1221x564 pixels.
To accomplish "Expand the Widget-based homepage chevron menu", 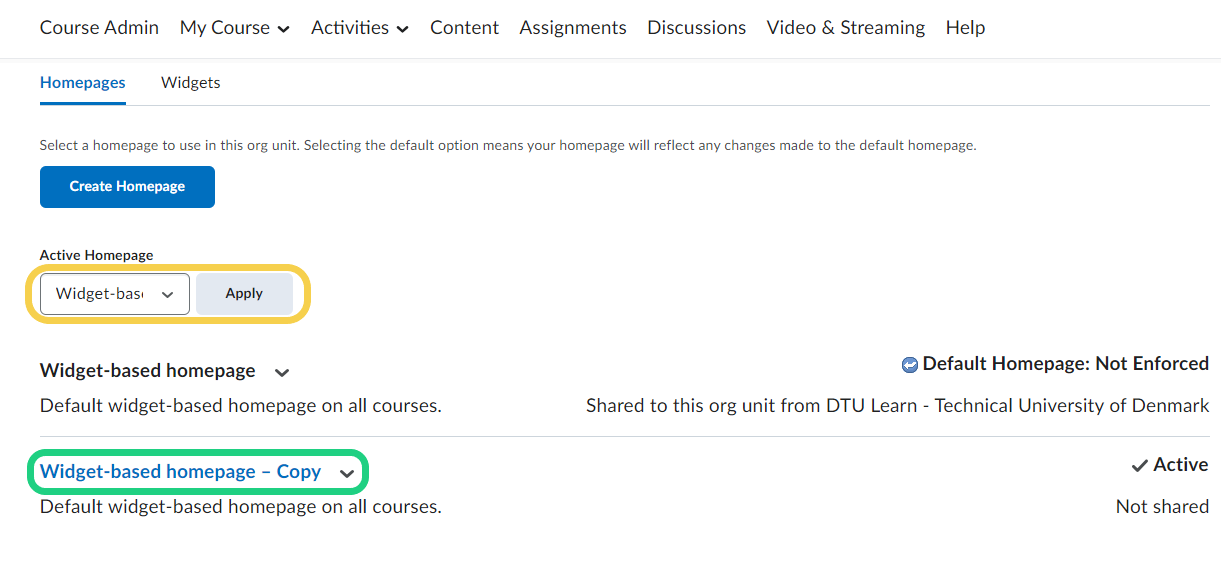I will tap(282, 372).
